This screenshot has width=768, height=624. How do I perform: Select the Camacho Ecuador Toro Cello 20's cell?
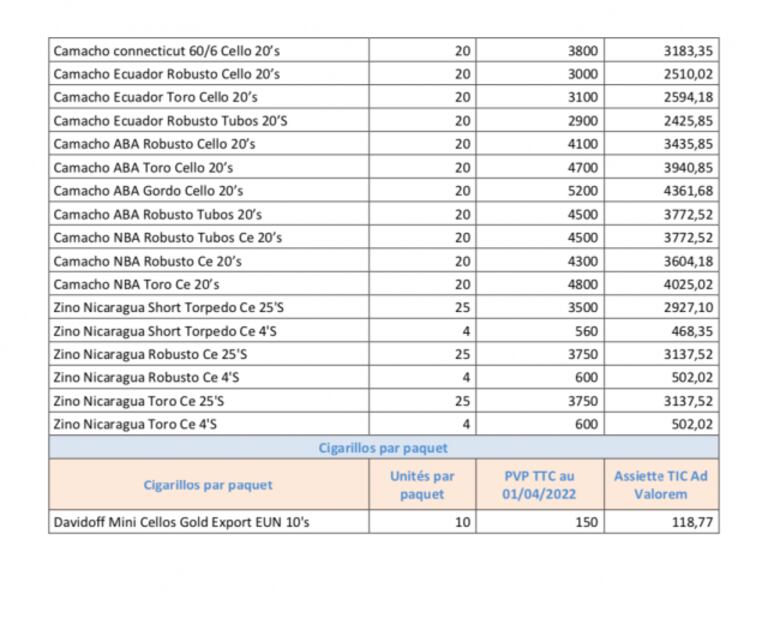155,97
